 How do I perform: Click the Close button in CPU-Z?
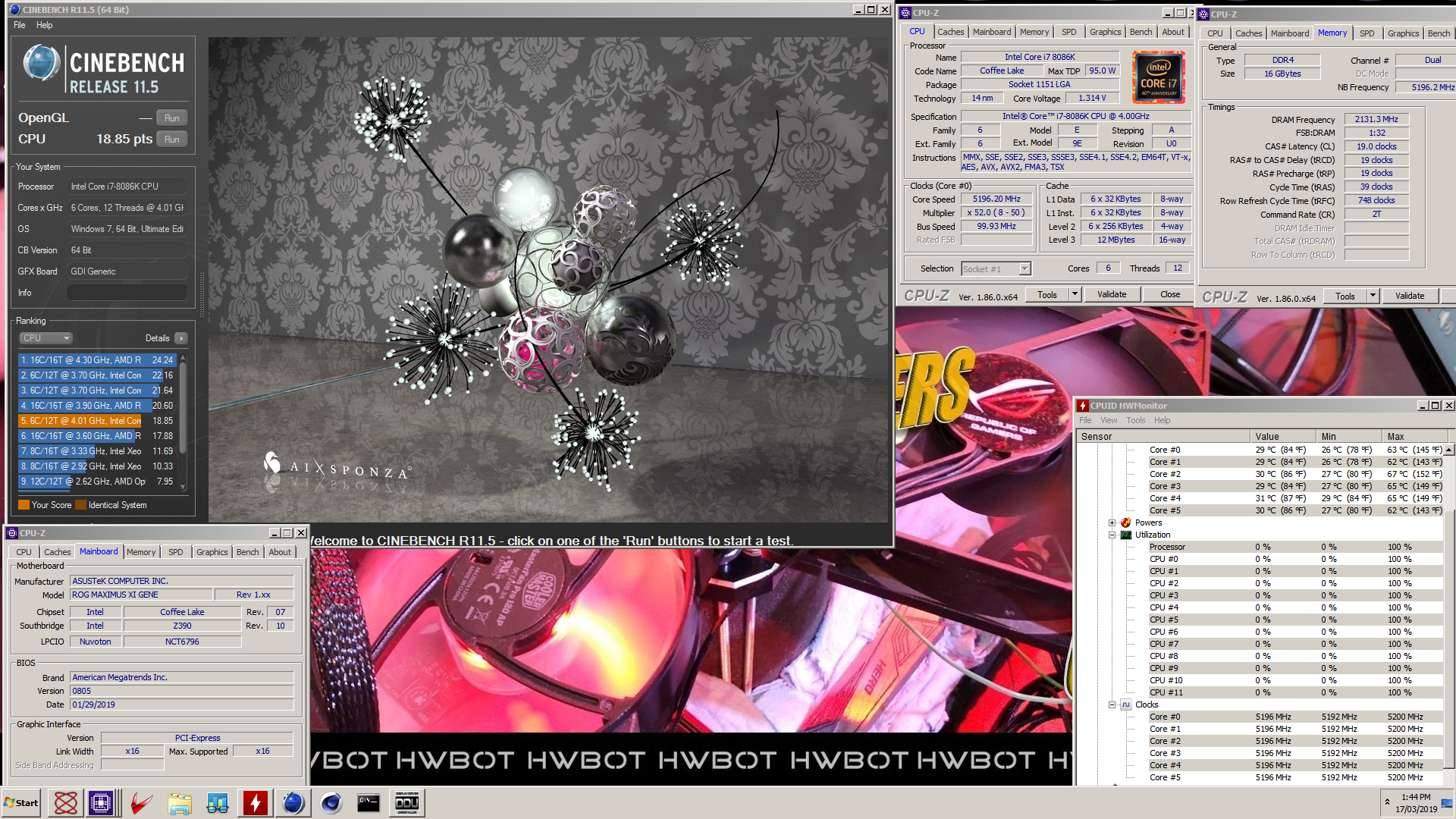click(1169, 294)
